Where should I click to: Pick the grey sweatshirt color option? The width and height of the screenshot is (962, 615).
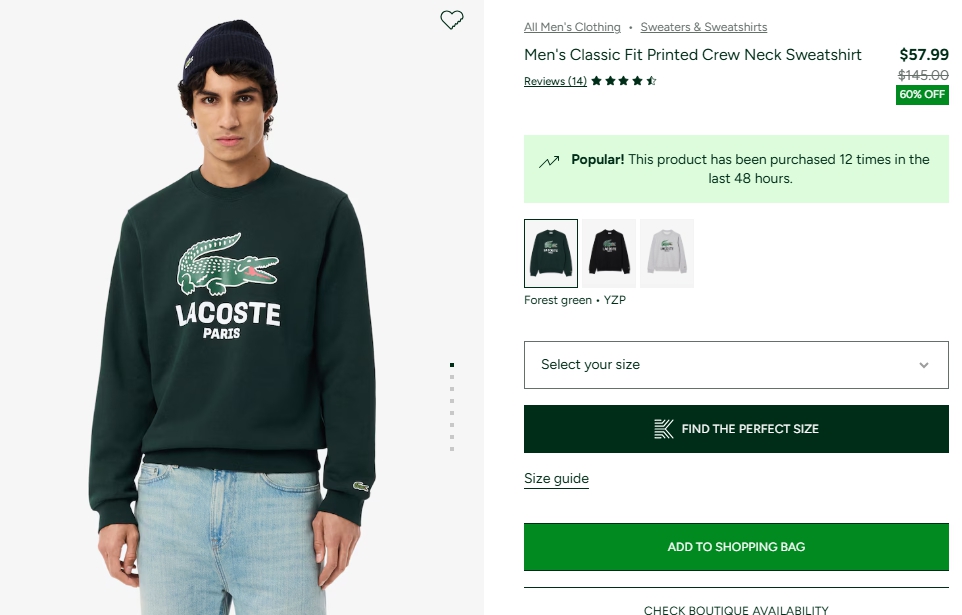pos(667,253)
